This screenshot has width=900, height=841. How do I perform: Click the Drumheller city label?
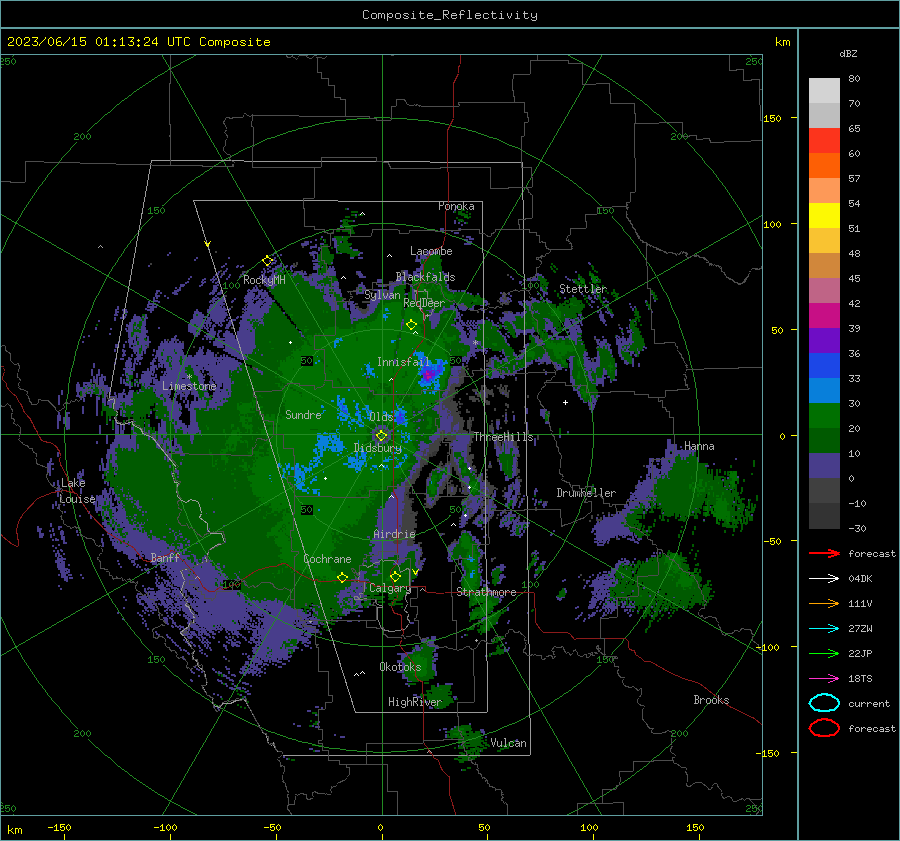point(586,493)
